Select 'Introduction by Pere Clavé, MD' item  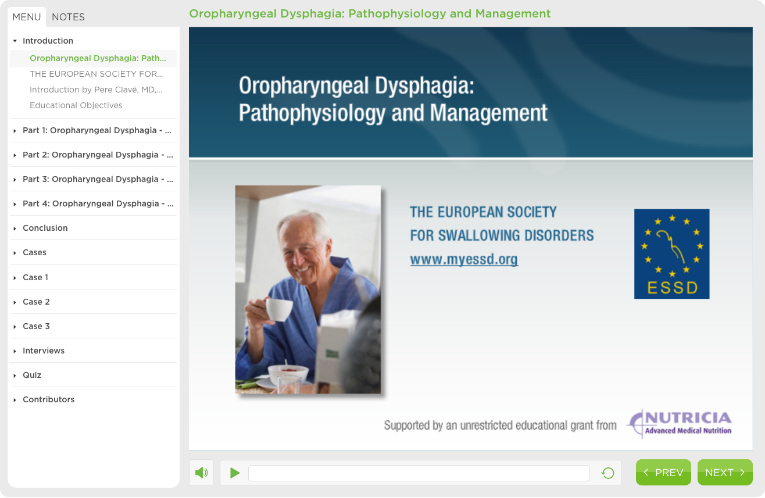[96, 90]
